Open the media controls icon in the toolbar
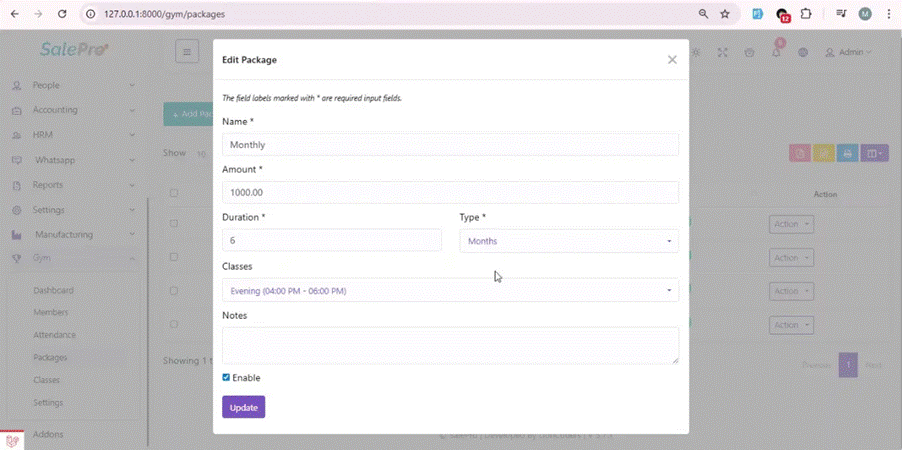The width and height of the screenshot is (902, 450). pos(841,14)
